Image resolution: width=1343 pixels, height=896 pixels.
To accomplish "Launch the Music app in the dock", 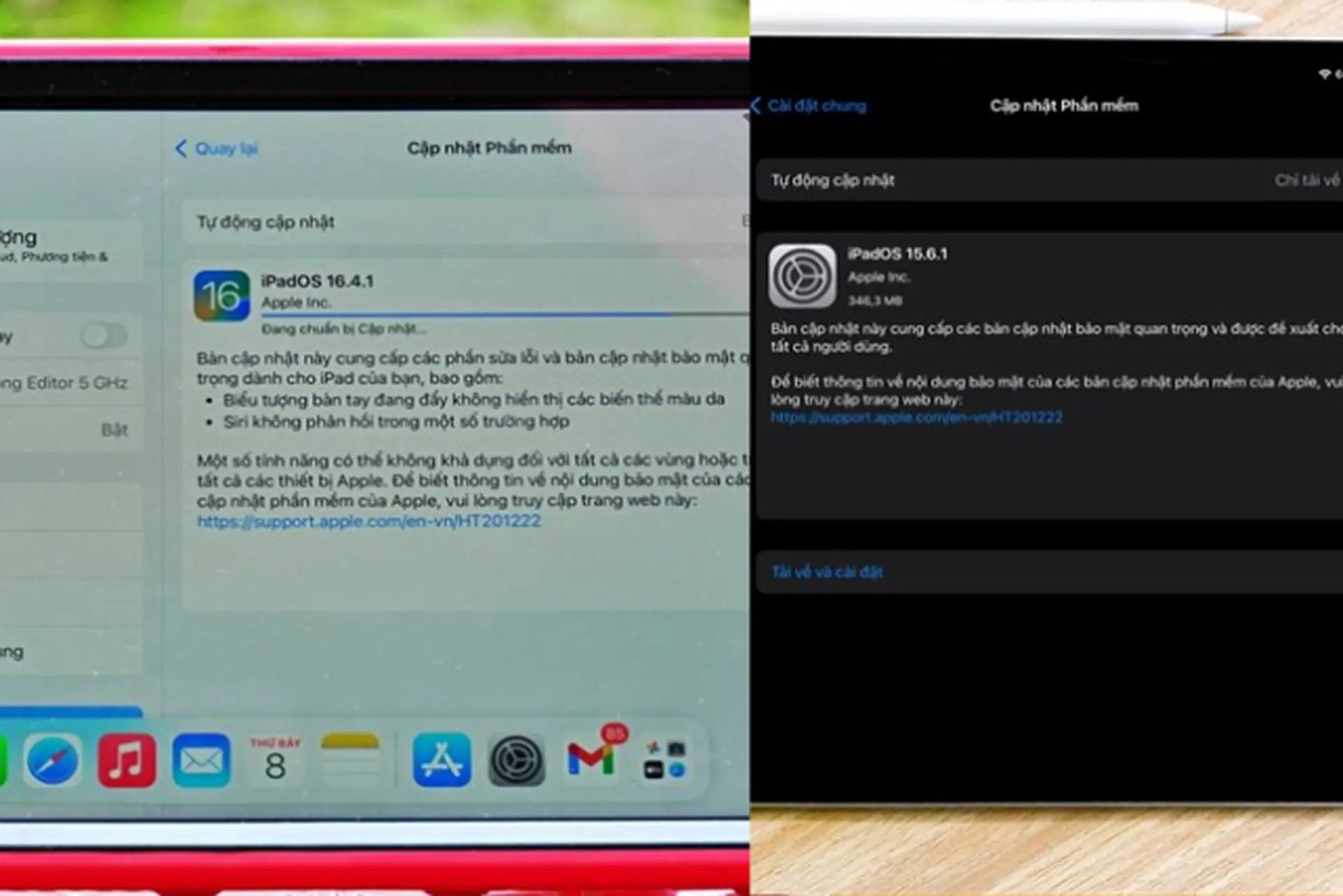I will click(127, 760).
